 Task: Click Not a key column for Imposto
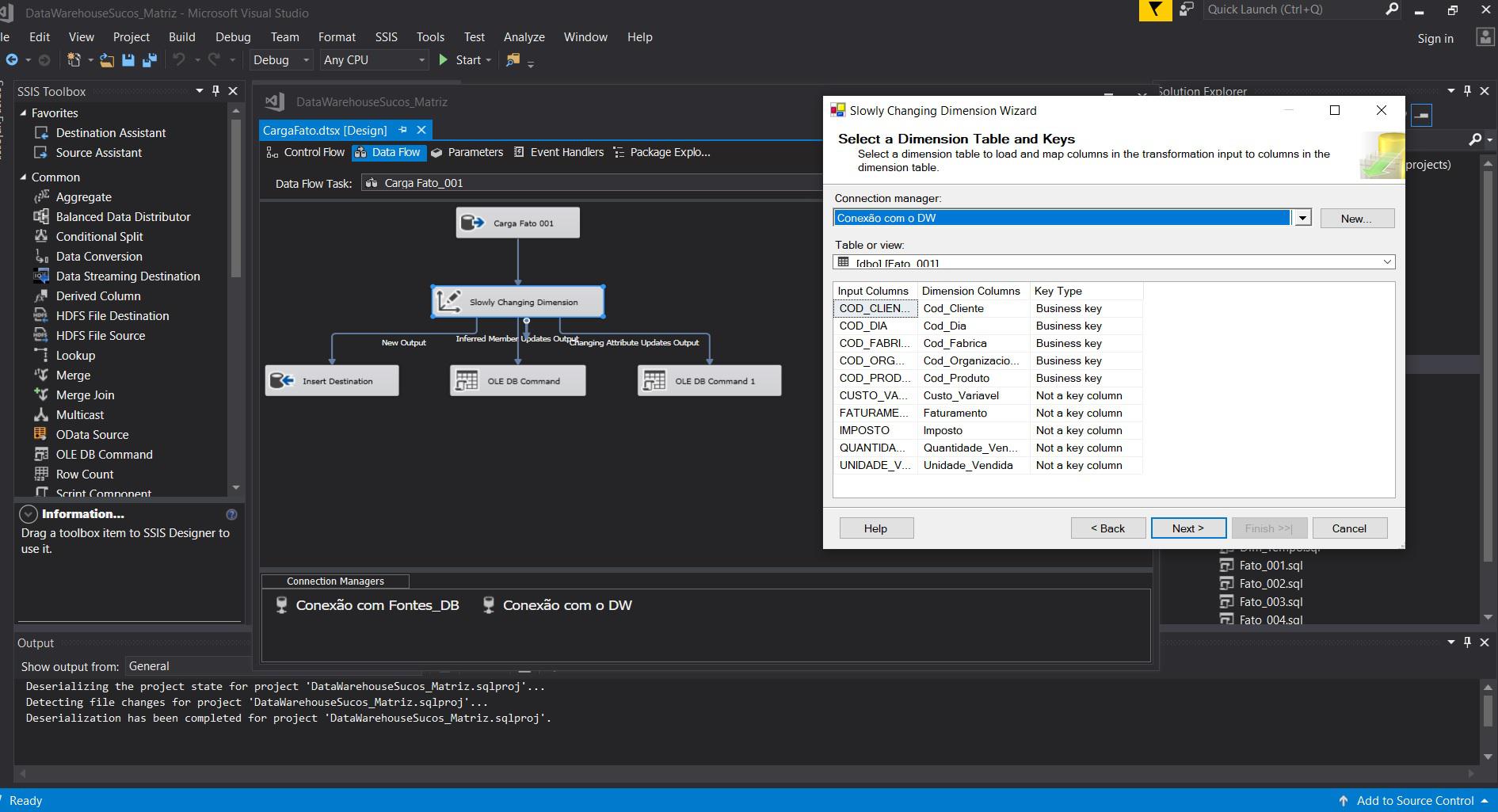(x=1086, y=430)
